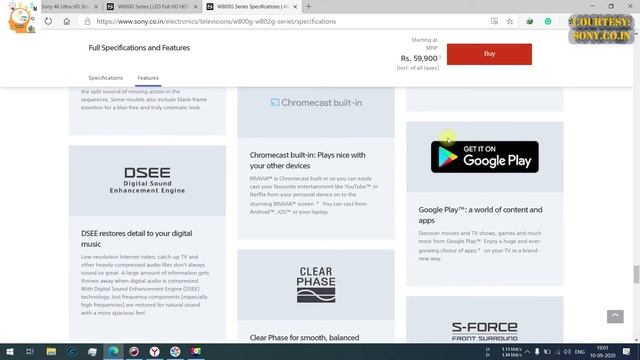The height and width of the screenshot is (360, 640).
Task: Switch ENG input language indicator
Action: point(579,351)
